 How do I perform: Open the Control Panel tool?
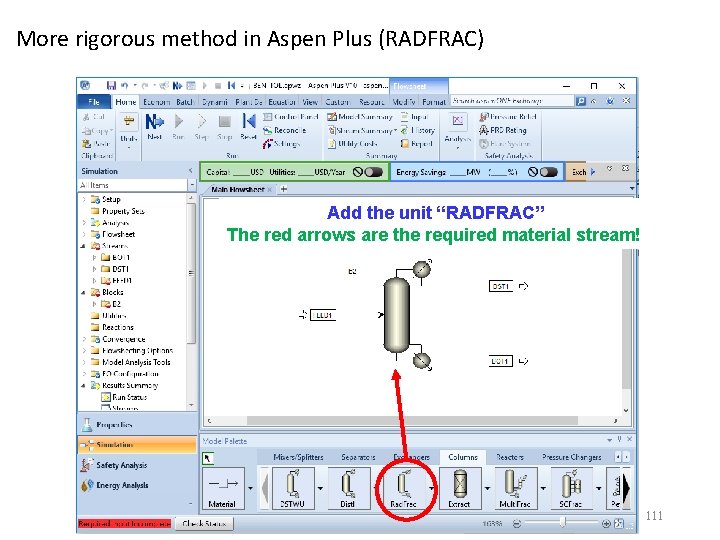pos(291,117)
